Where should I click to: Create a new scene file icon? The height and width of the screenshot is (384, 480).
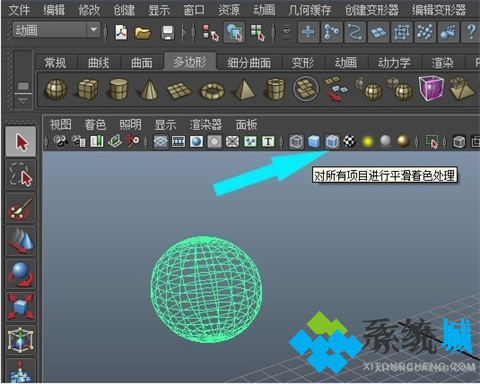pyautogui.click(x=121, y=32)
